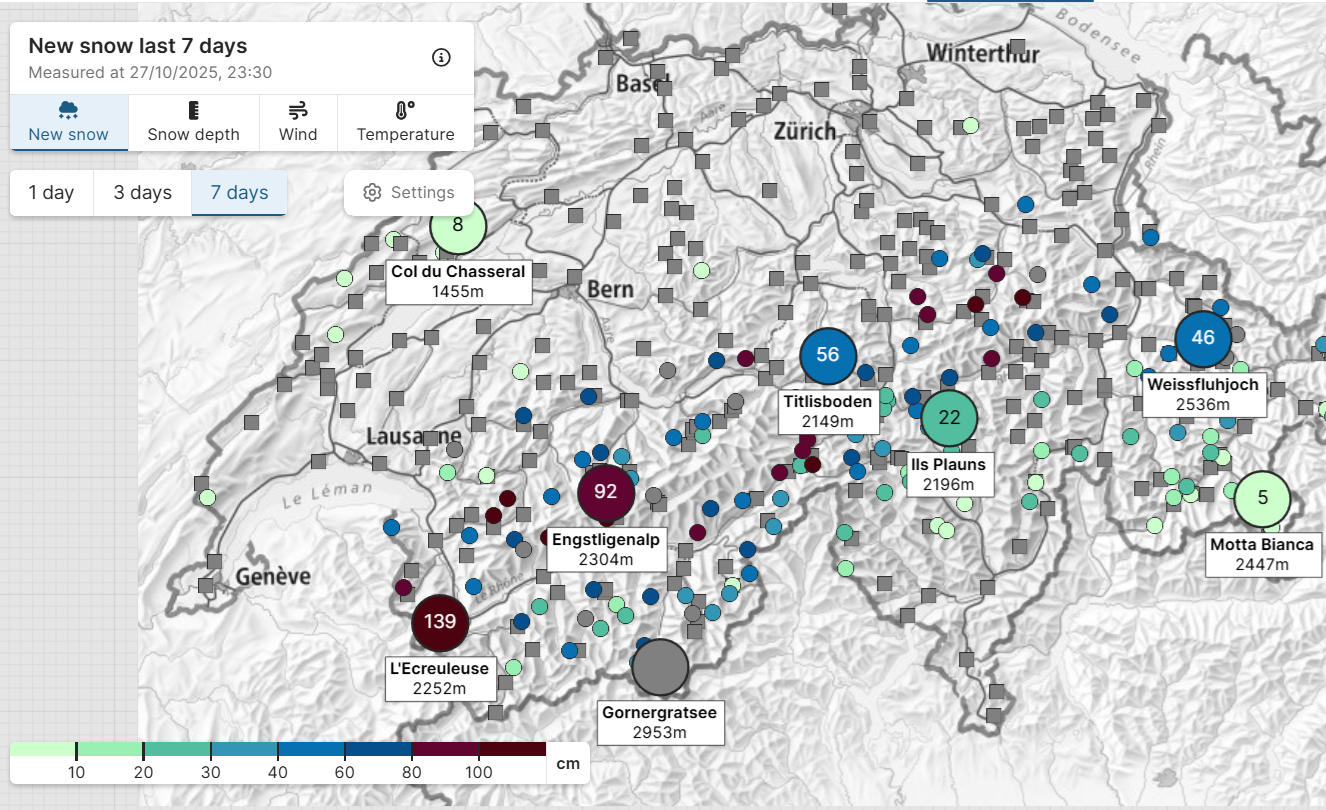Select the Titlisboden marker showing 56
The width and height of the screenshot is (1326, 810).
828,355
